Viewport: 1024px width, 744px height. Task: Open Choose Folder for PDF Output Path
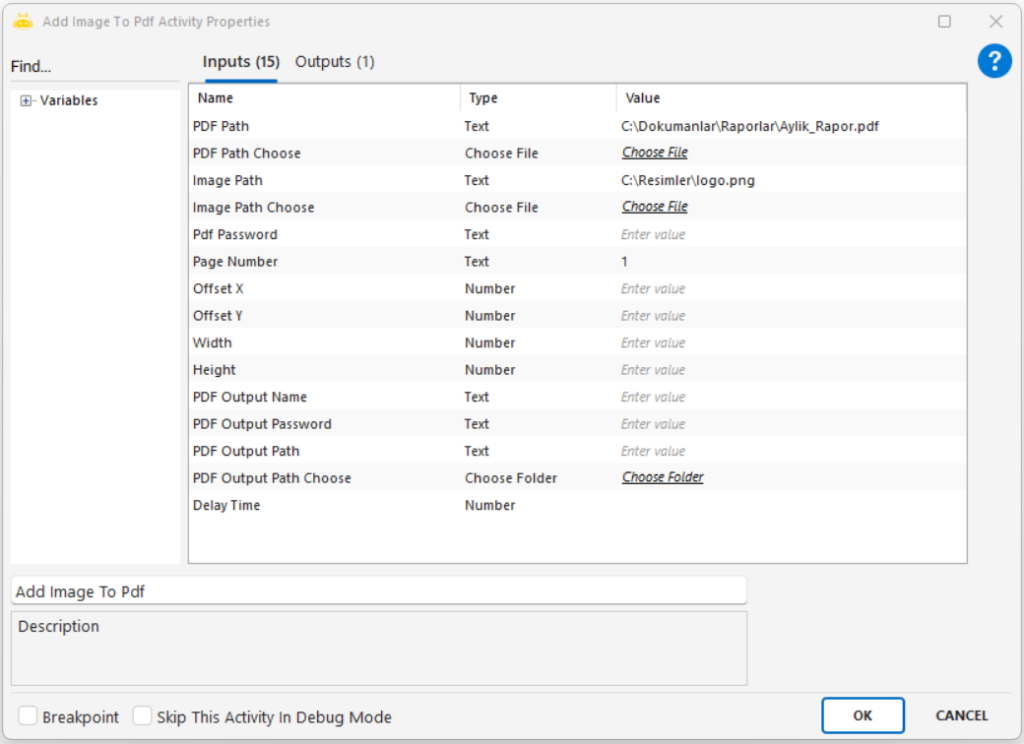(x=662, y=478)
